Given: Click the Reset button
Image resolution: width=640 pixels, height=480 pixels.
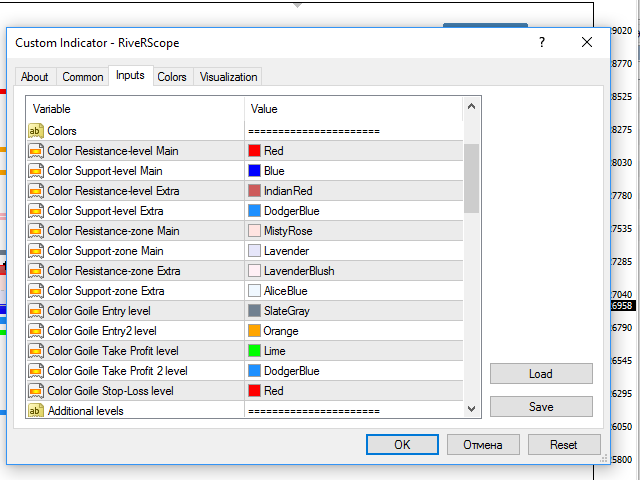Looking at the screenshot, I should coord(565,445).
